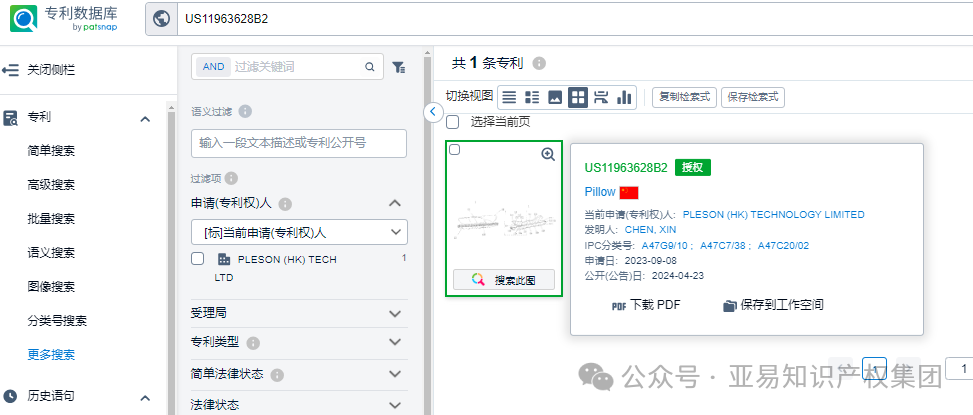Switch to the bar chart view icon
The height and width of the screenshot is (415, 973).
(x=624, y=97)
